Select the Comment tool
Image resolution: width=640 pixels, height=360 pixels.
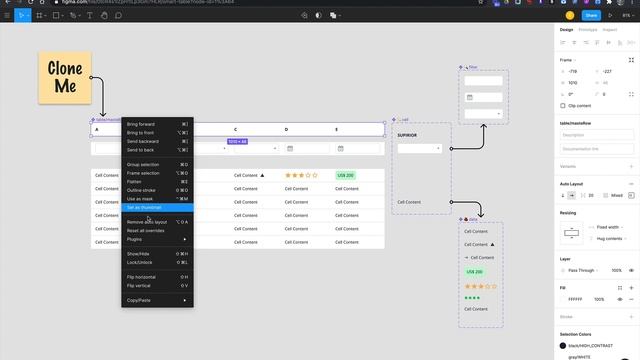(x=118, y=16)
